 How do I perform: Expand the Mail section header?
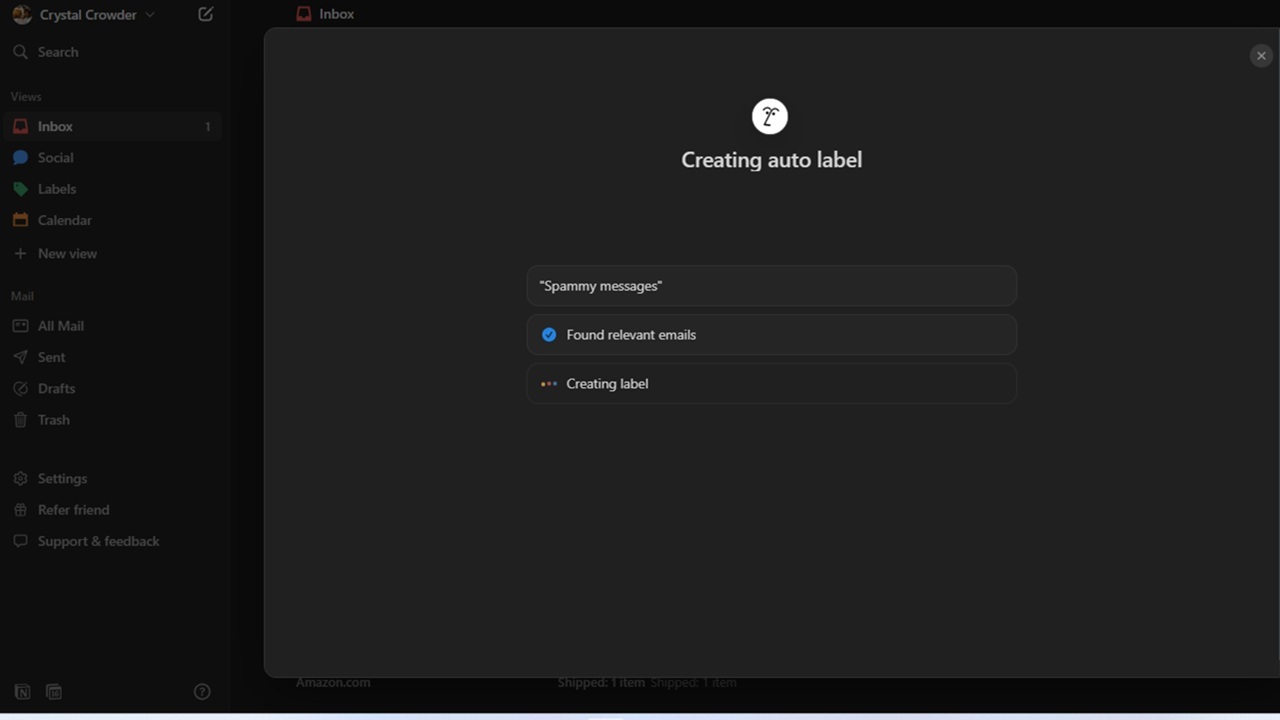pyautogui.click(x=22, y=295)
